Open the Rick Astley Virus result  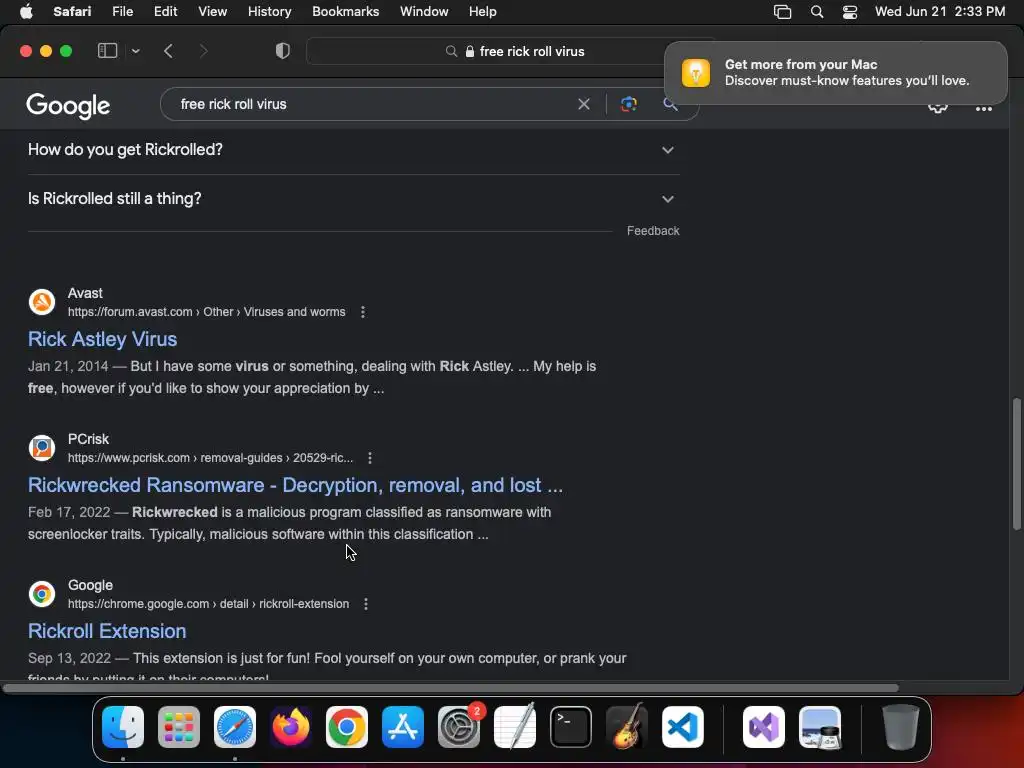click(x=103, y=339)
